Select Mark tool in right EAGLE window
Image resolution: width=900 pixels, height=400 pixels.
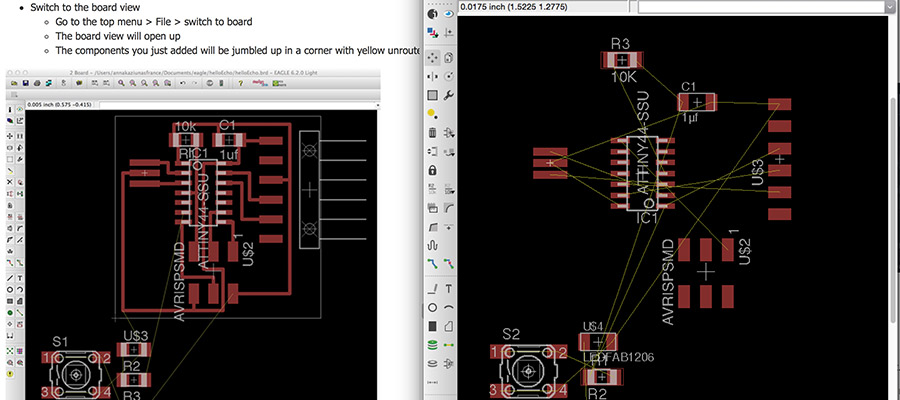[x=449, y=33]
